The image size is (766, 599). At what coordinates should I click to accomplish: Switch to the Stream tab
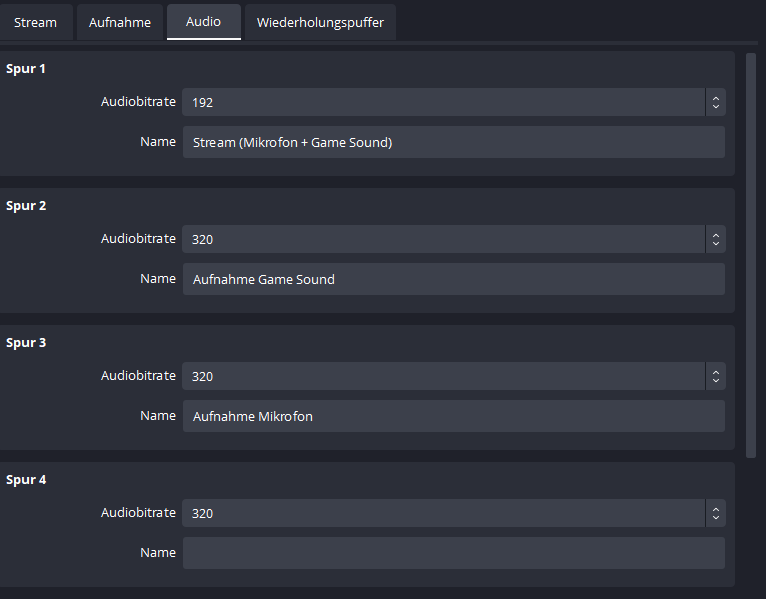tap(35, 22)
